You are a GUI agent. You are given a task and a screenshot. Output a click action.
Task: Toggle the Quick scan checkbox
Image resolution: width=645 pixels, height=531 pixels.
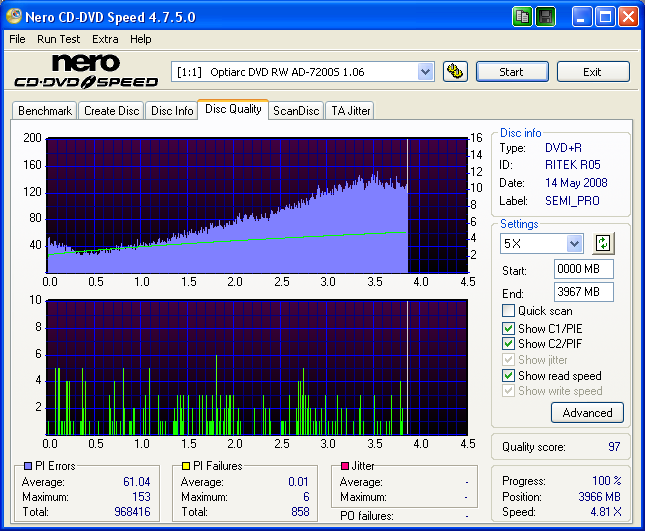508,311
